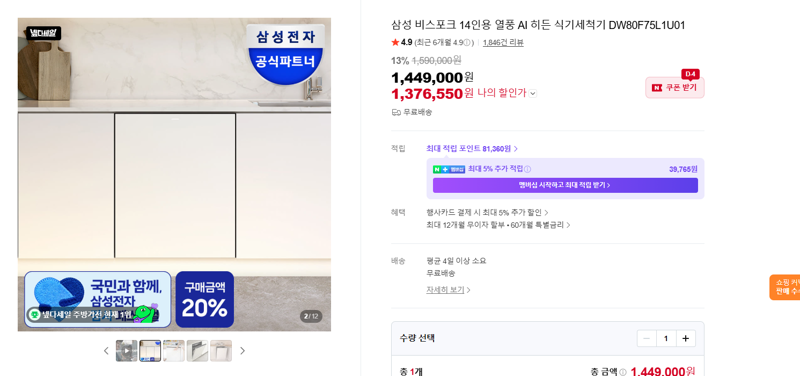This screenshot has height=376, width=800.
Task: Click the quantity input field
Action: point(666,339)
